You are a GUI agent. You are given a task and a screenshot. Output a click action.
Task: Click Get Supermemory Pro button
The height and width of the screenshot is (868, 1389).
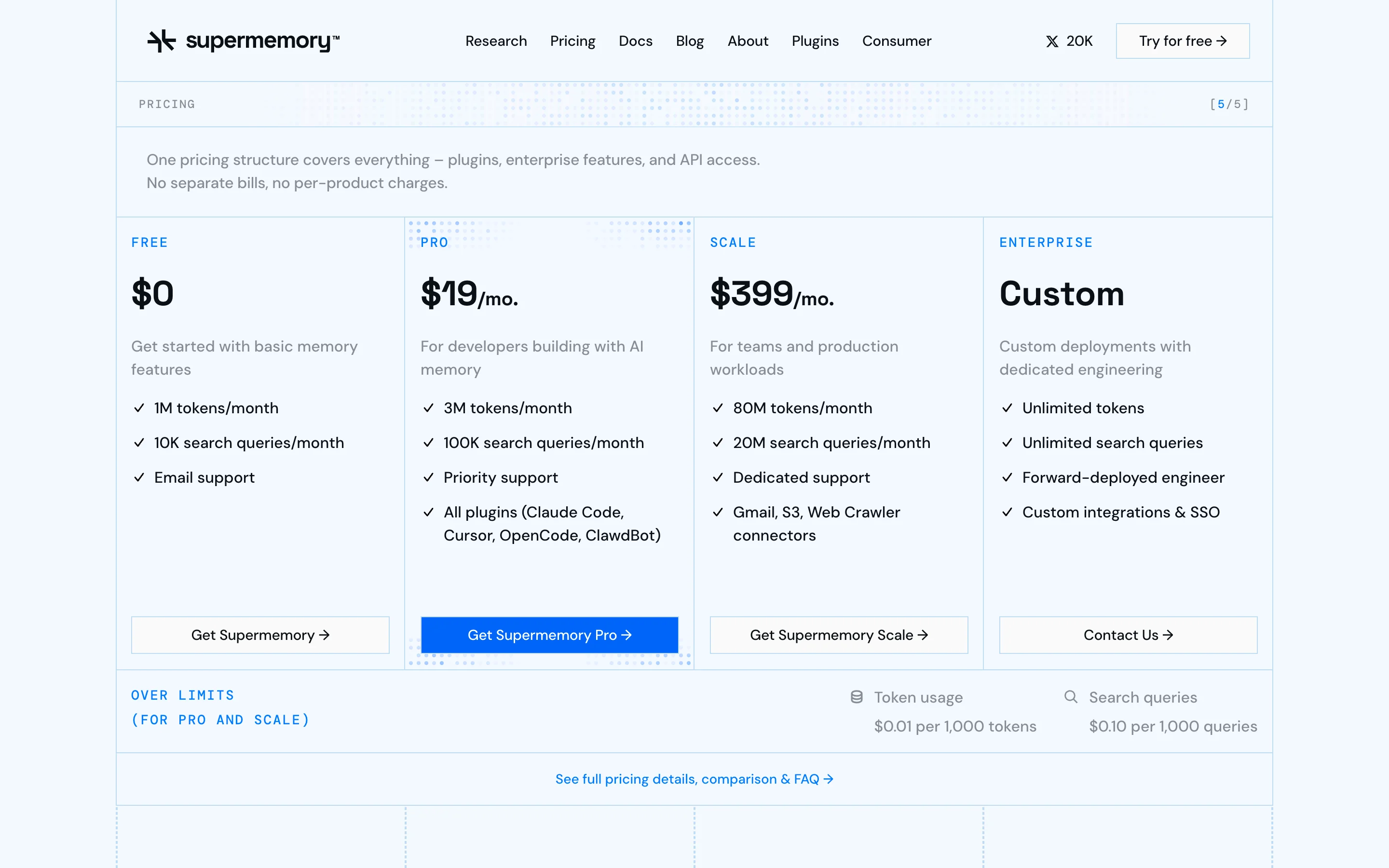click(x=549, y=635)
